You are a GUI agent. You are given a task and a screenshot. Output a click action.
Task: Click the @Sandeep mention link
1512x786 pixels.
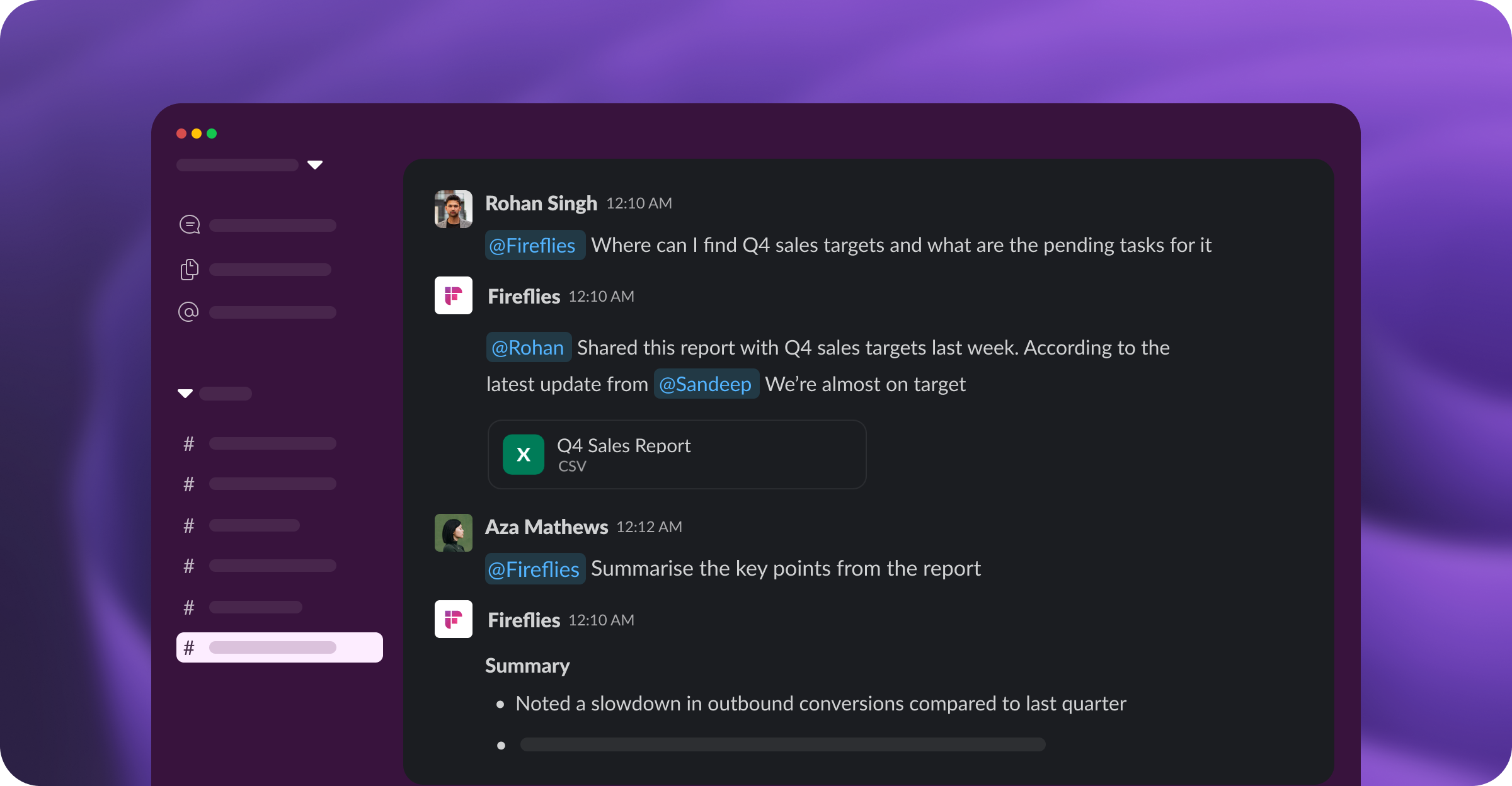pos(706,384)
